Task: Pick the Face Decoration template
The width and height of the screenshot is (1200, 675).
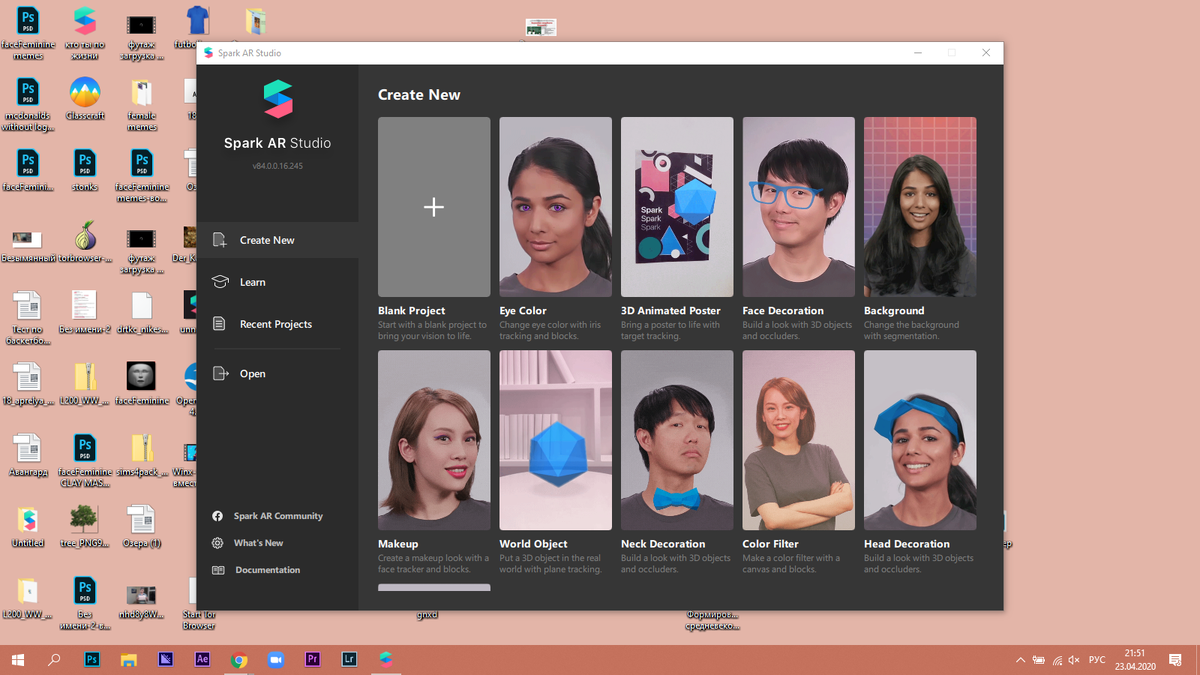Action: click(x=798, y=207)
